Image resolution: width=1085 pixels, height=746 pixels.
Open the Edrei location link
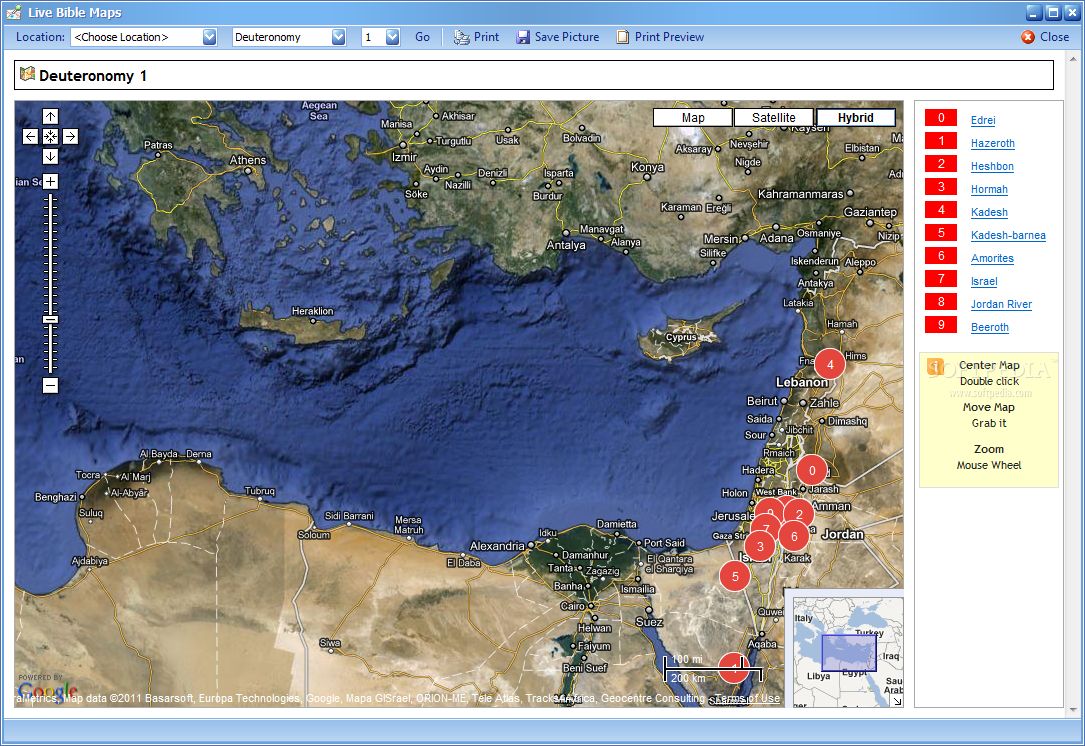click(x=983, y=120)
